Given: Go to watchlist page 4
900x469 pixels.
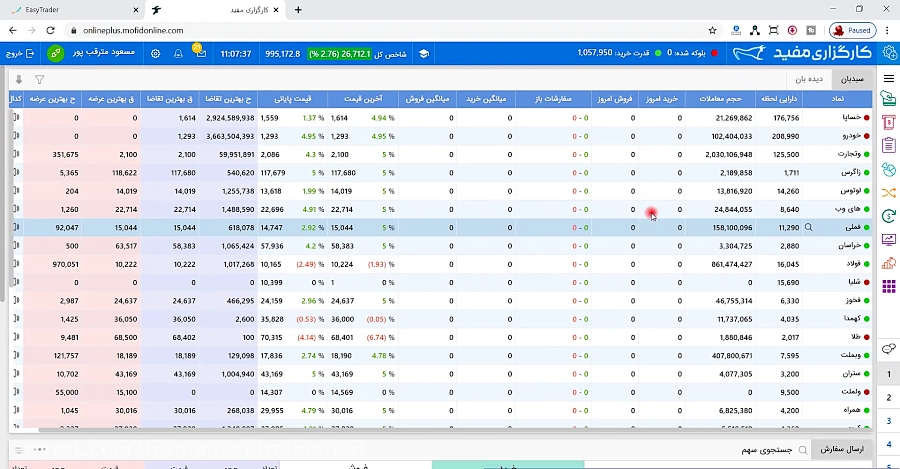Looking at the screenshot, I should (x=889, y=444).
